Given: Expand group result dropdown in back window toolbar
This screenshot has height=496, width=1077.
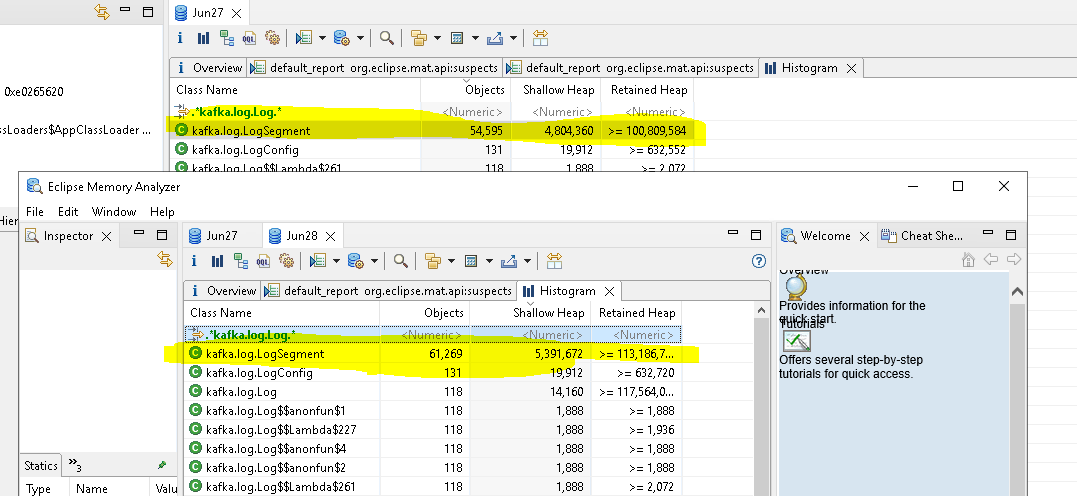Looking at the screenshot, I should pos(437,38).
